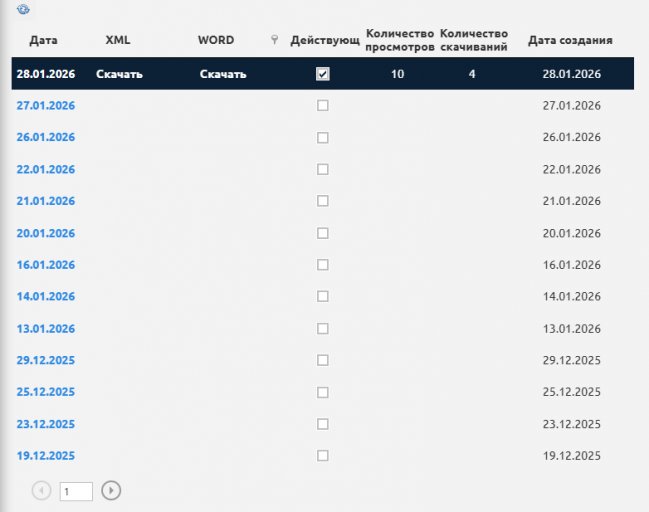The width and height of the screenshot is (649, 512).
Task: Click creation date 22.01.2026 cell
Action: point(572,169)
